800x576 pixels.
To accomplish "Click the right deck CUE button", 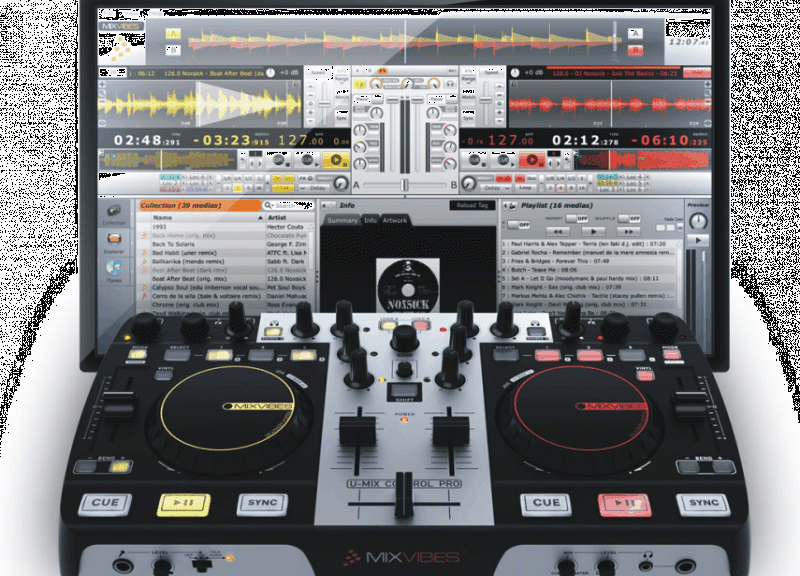I will [546, 503].
